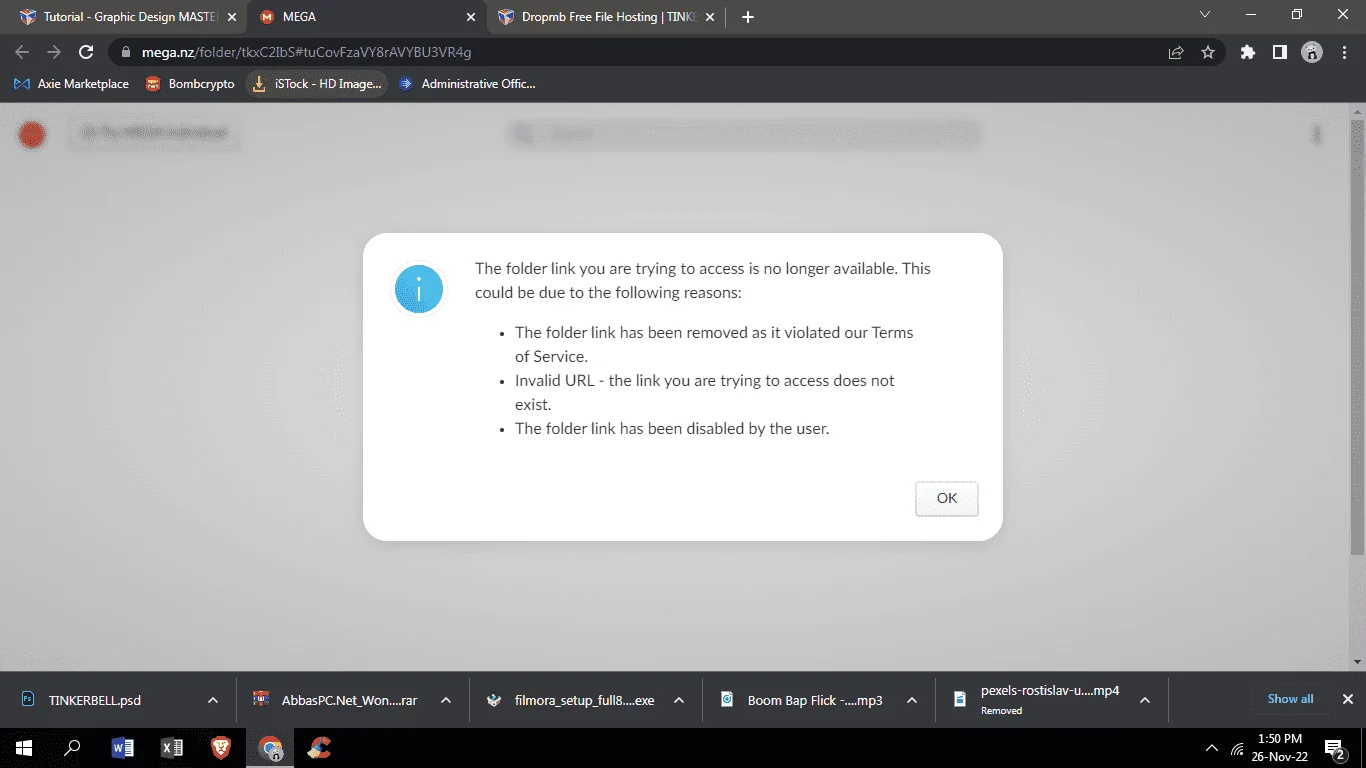Expand options for TINKERBELL.psd download
The height and width of the screenshot is (768, 1366).
pyautogui.click(x=213, y=700)
